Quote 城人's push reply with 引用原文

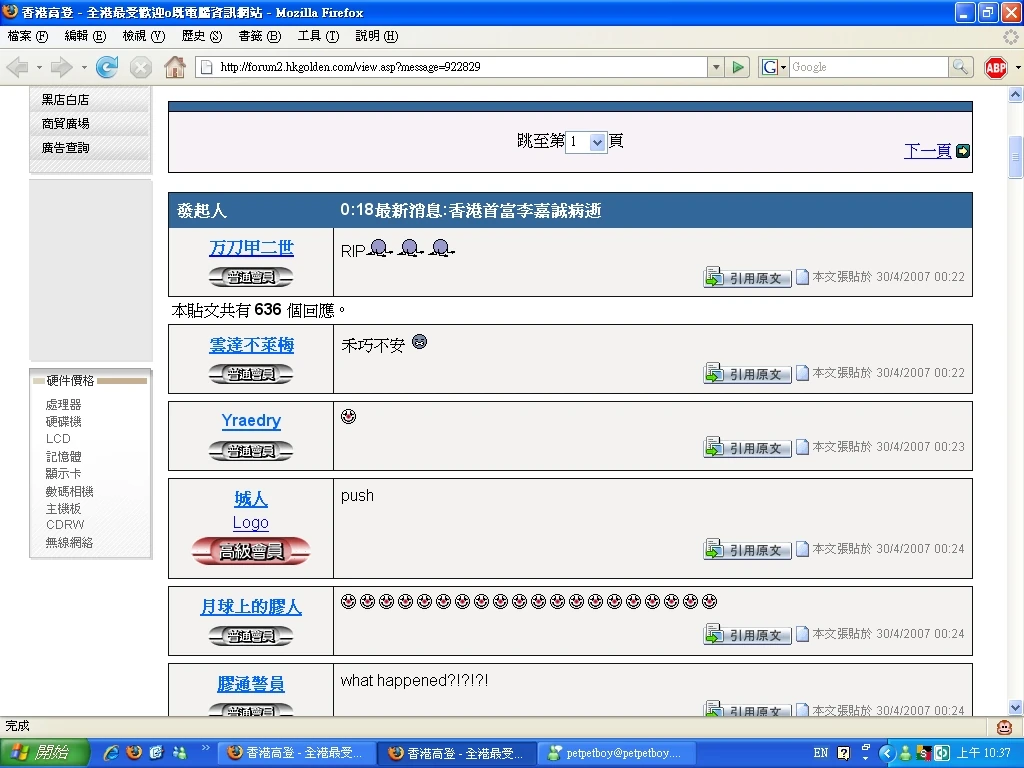(747, 550)
